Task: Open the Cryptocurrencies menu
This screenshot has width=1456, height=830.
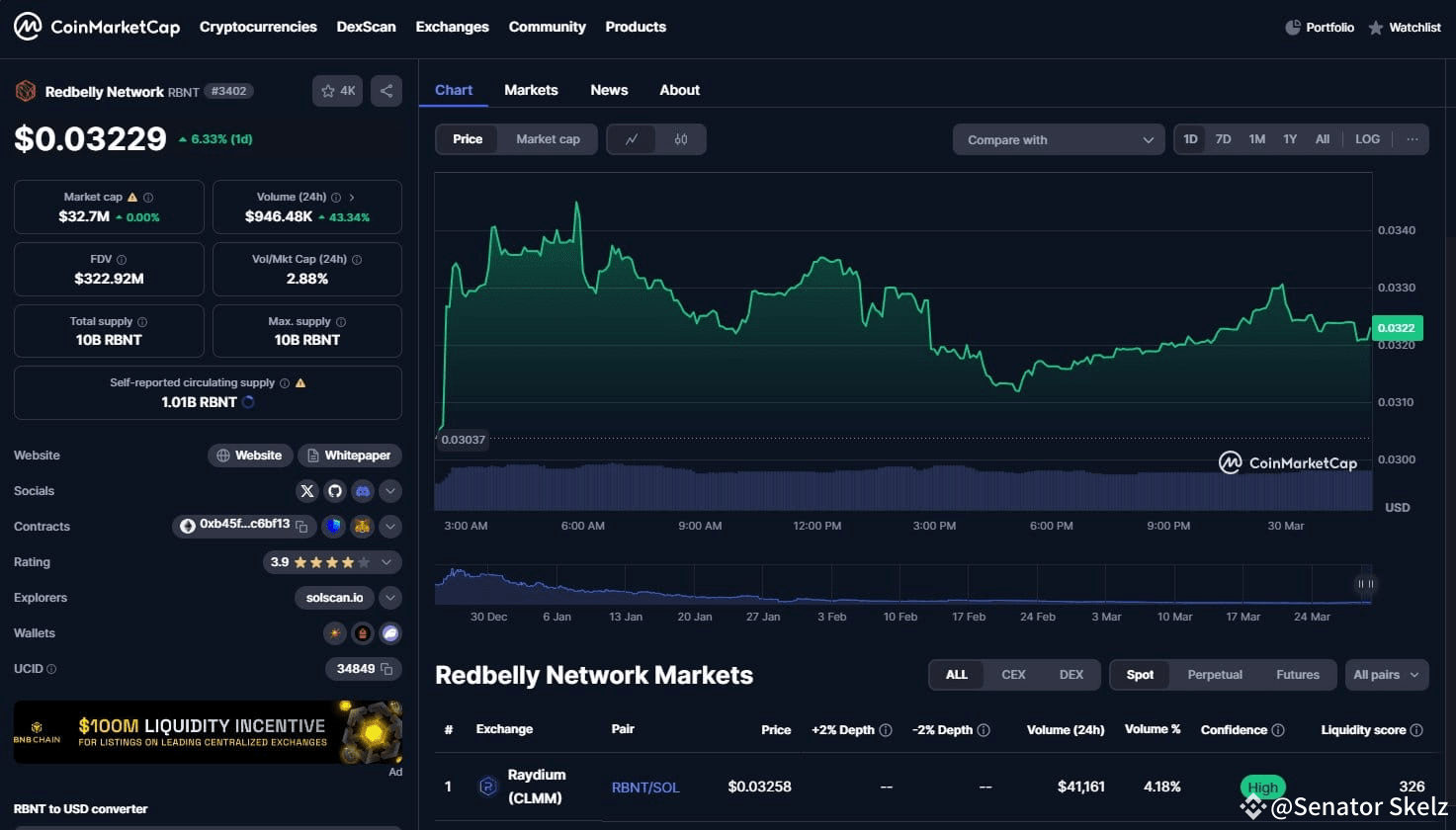Action: [257, 27]
